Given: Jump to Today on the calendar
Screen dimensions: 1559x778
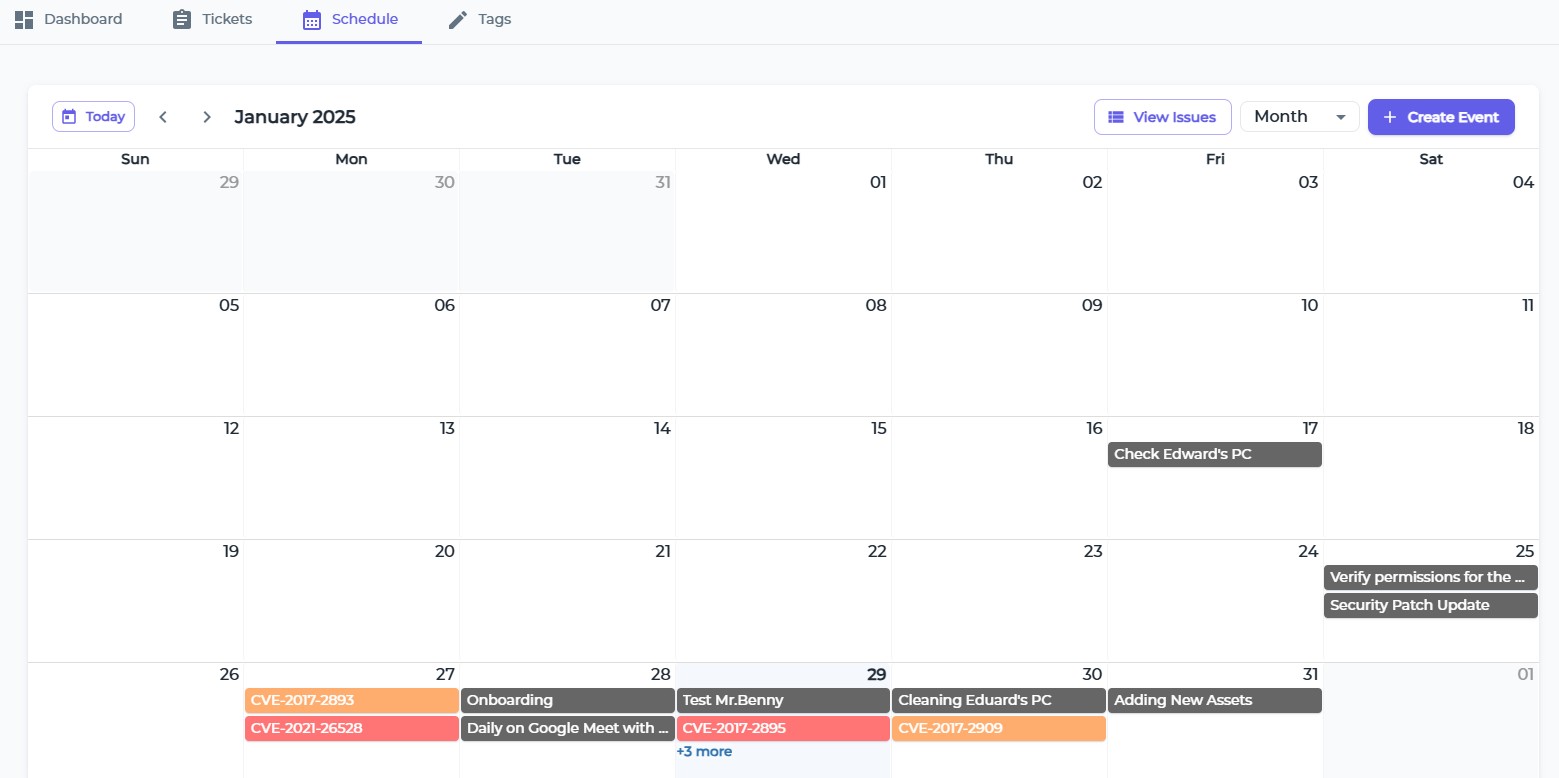Looking at the screenshot, I should click(93, 117).
